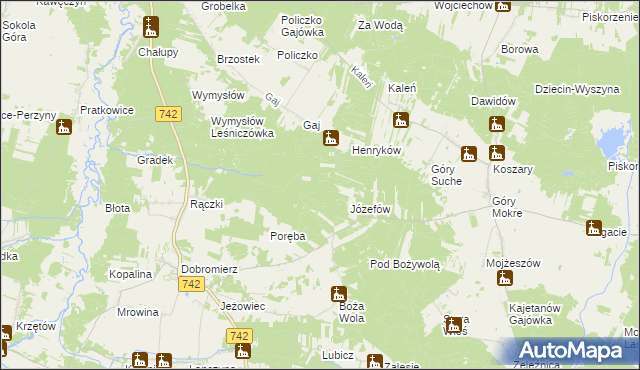The width and height of the screenshot is (640, 370).
Task: Select the Gradek place label
Action: click(155, 160)
